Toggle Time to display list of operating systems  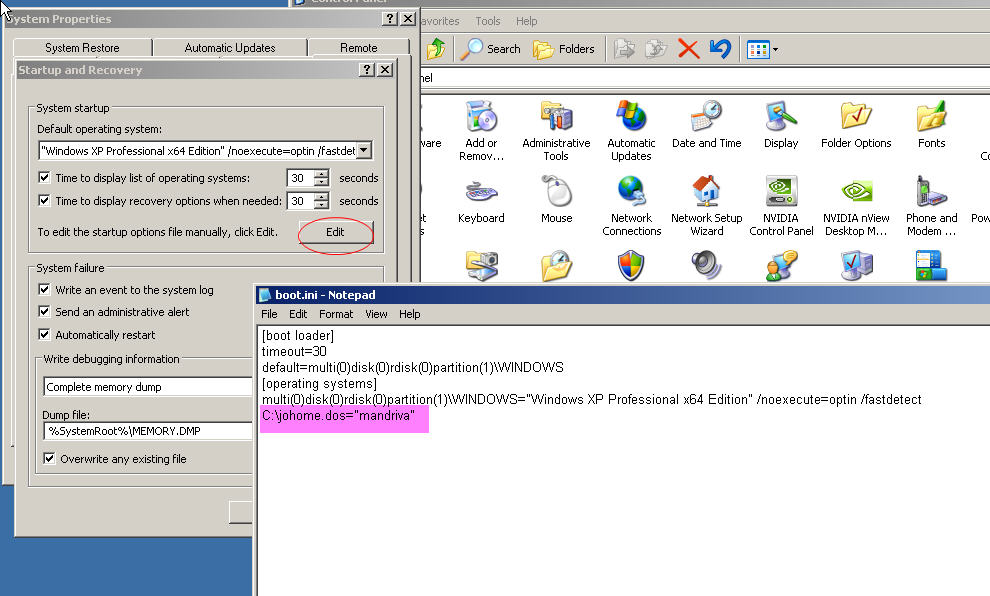(44, 177)
